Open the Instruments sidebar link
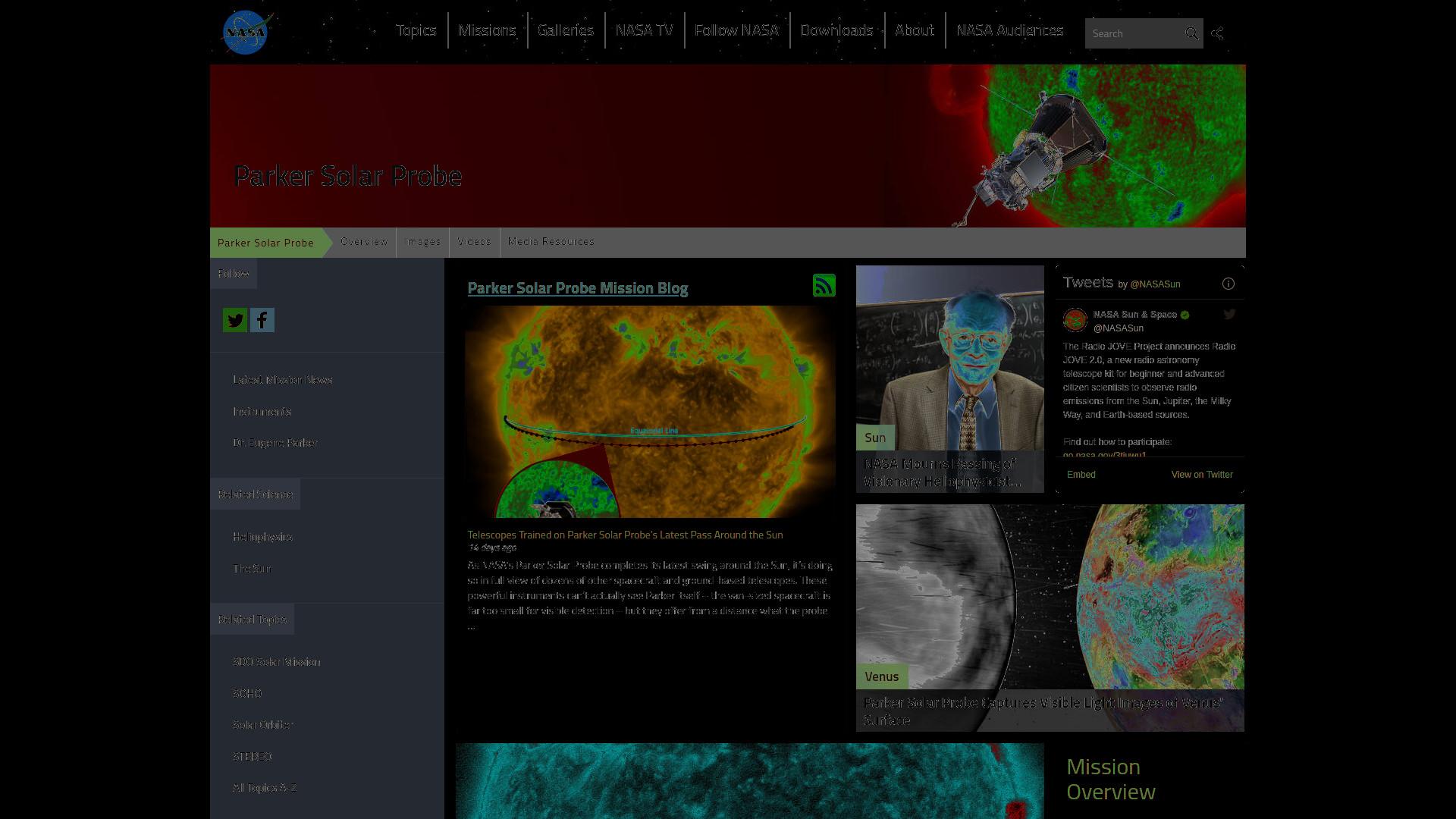 point(262,412)
